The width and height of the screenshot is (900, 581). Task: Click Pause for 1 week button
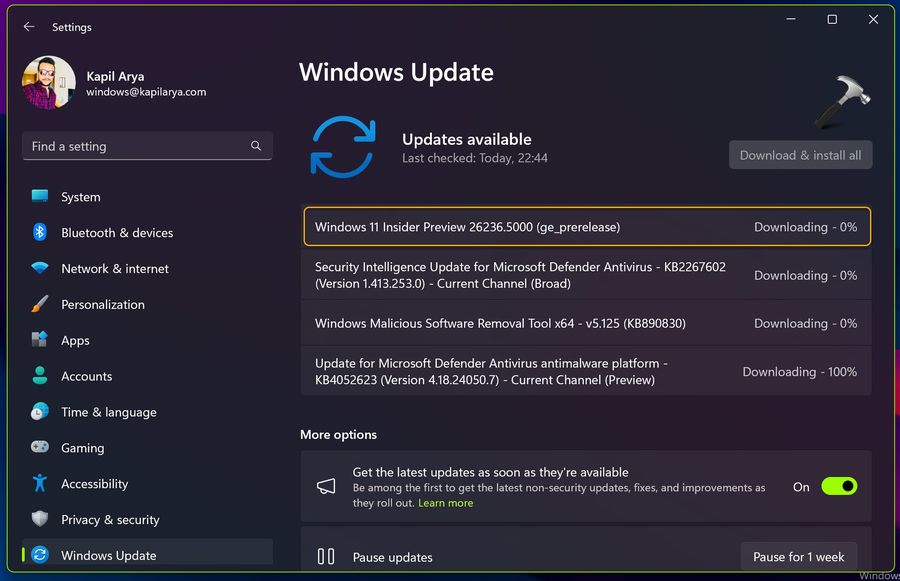(x=798, y=556)
